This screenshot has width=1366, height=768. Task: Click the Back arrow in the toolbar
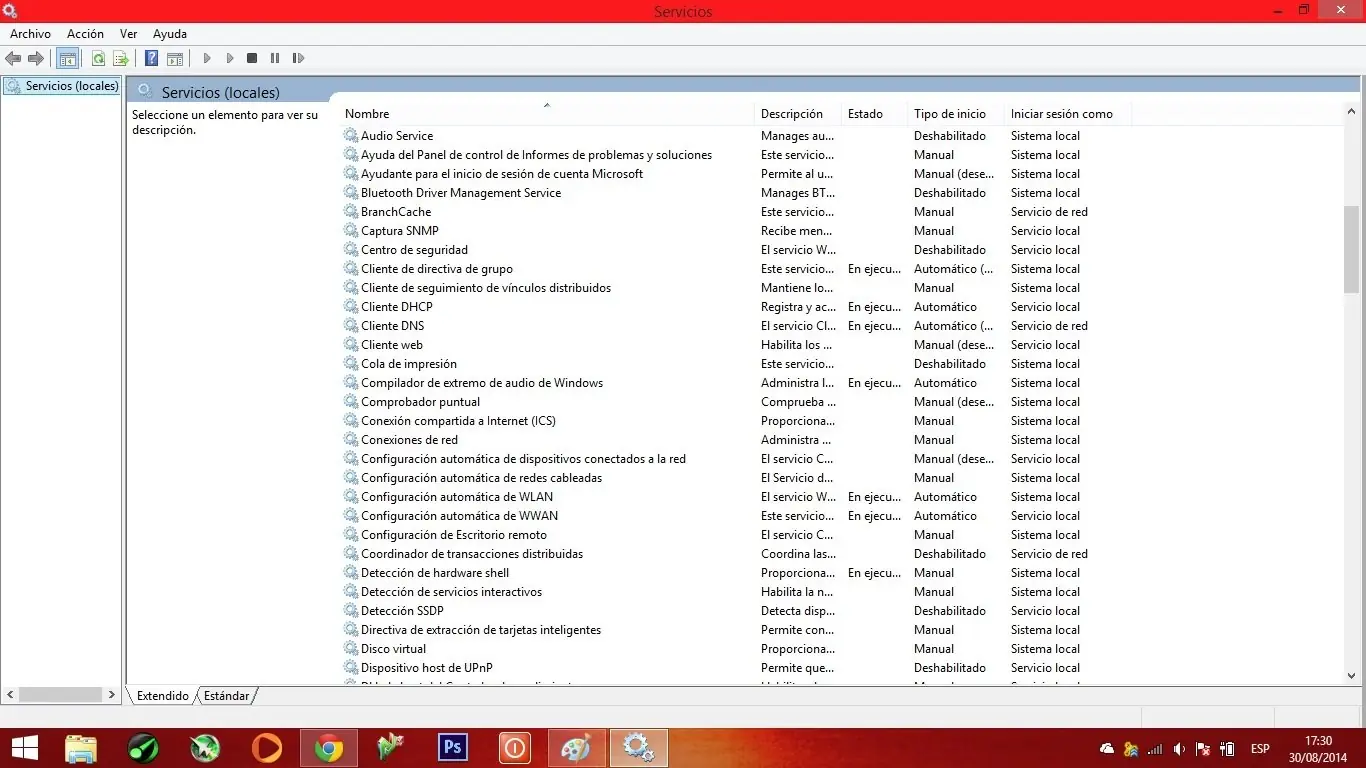14,59
